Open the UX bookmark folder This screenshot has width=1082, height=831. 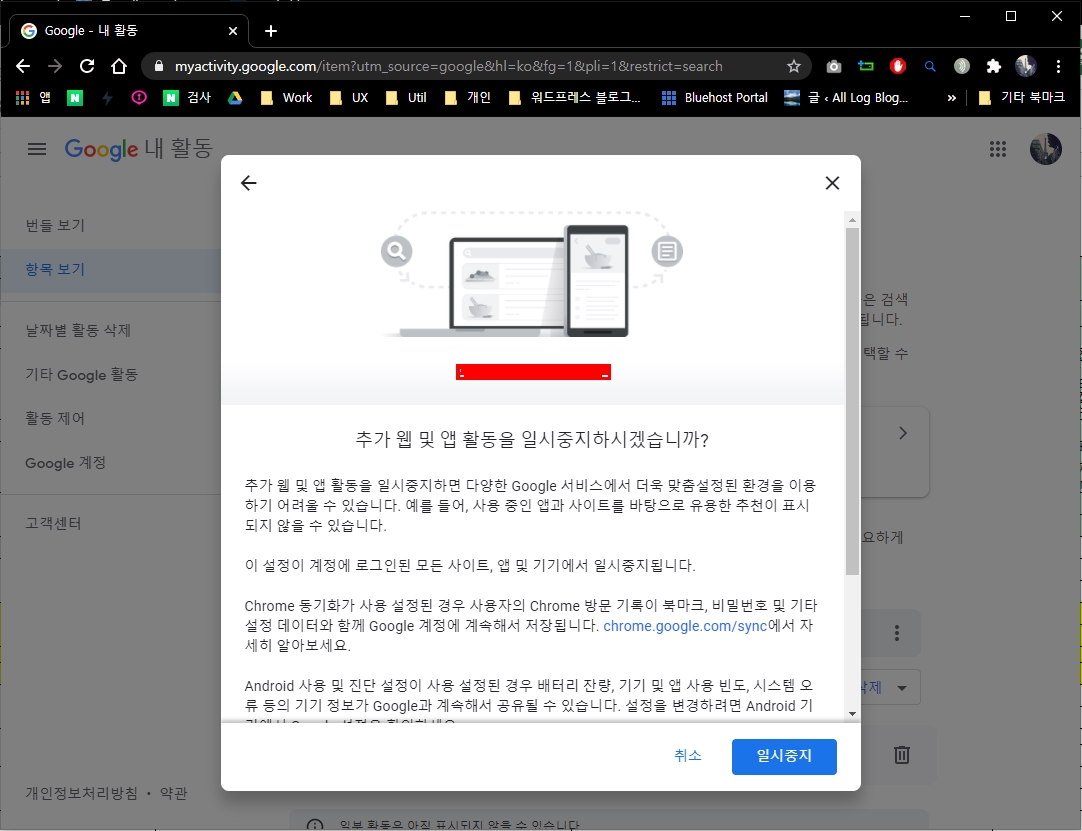349,98
